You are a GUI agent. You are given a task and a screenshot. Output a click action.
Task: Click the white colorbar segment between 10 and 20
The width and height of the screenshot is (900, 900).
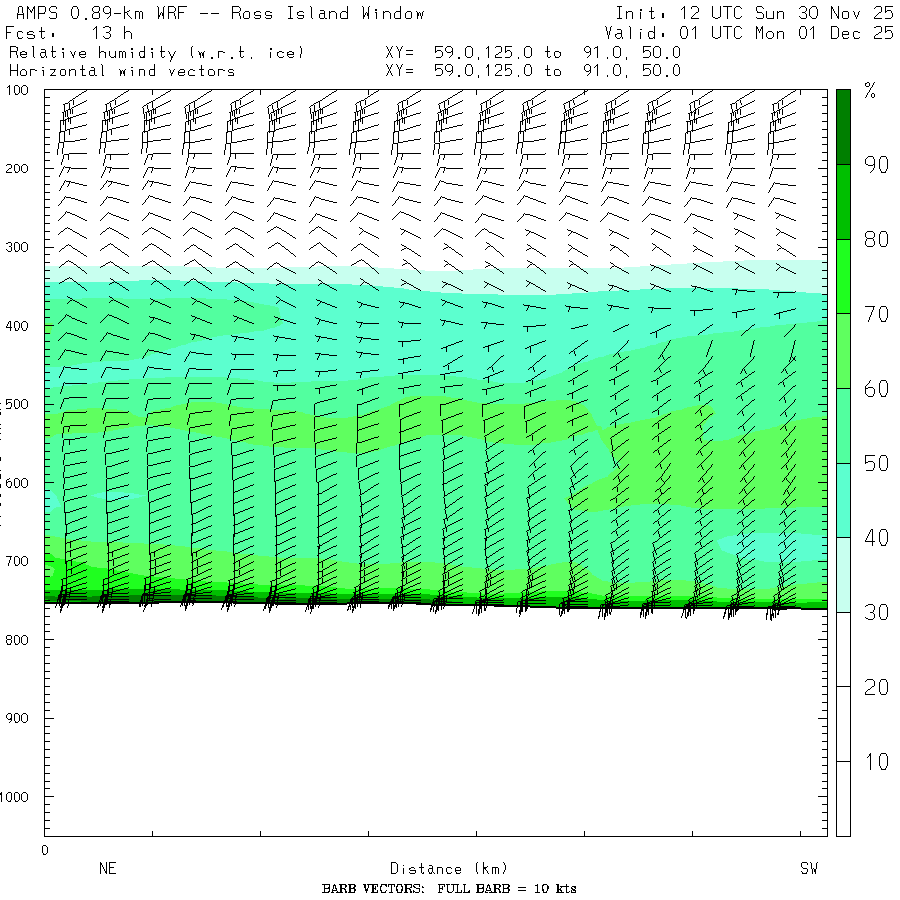843,724
